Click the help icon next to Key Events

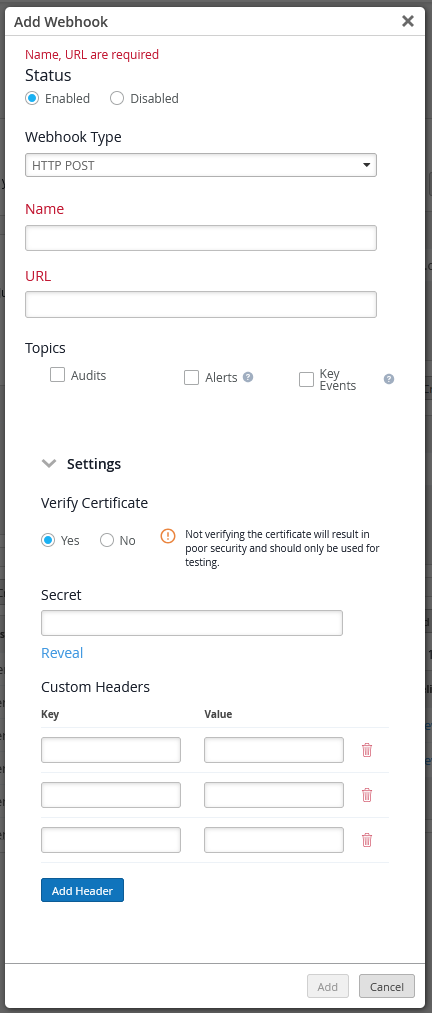(x=389, y=379)
